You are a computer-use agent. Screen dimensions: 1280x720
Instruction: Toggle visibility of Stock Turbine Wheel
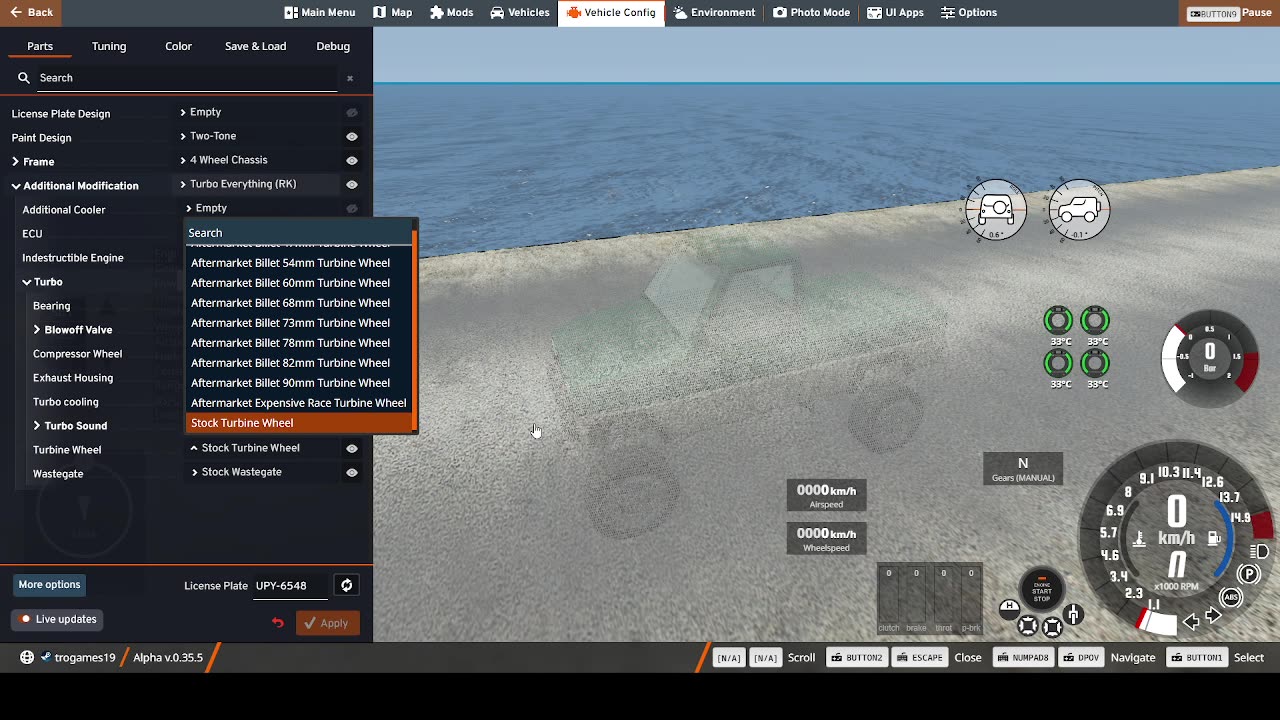352,448
